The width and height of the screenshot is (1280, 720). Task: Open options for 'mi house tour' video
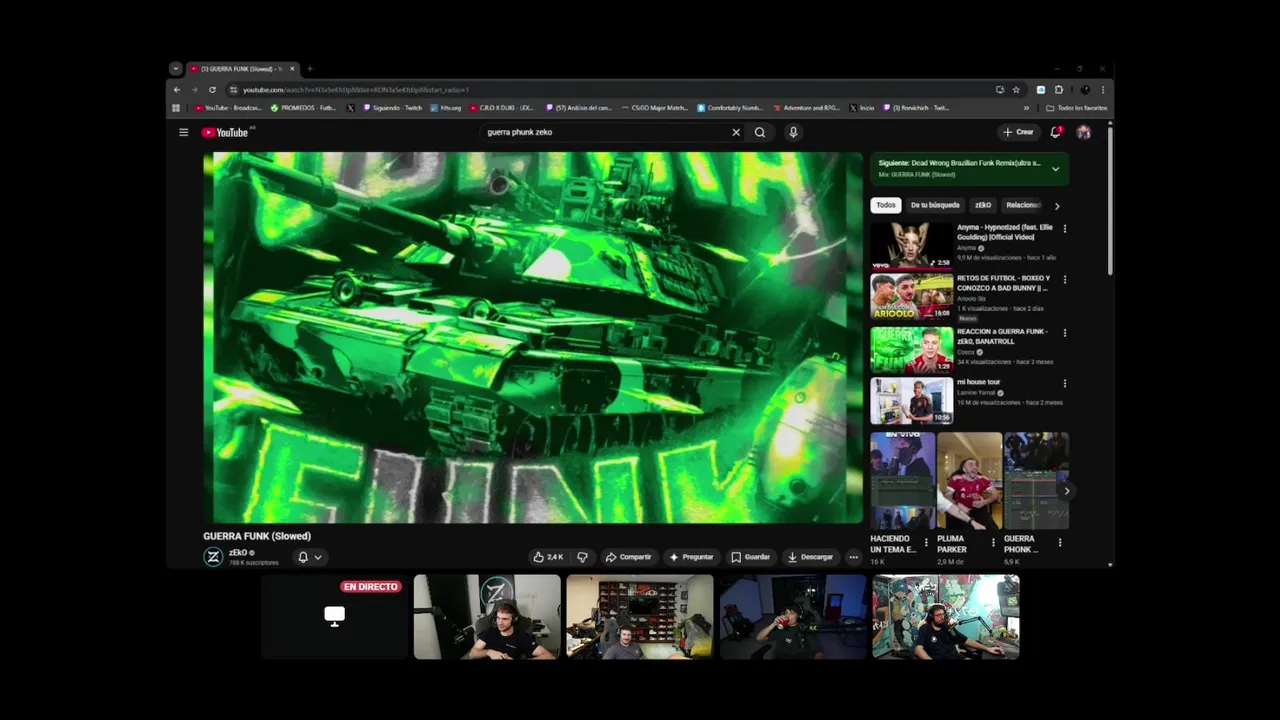click(x=1064, y=383)
